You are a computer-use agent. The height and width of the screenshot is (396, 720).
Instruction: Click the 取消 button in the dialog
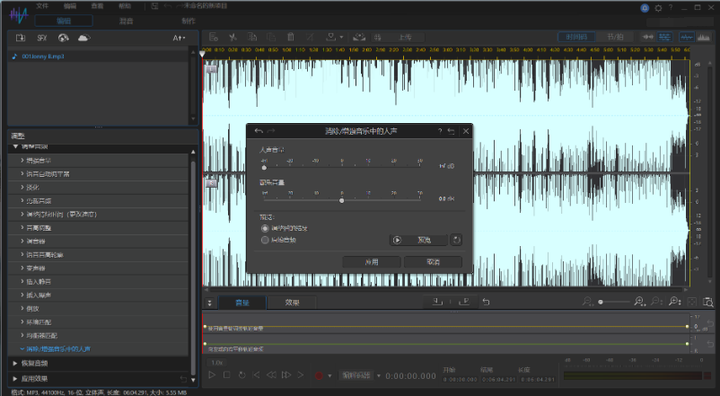coord(433,262)
